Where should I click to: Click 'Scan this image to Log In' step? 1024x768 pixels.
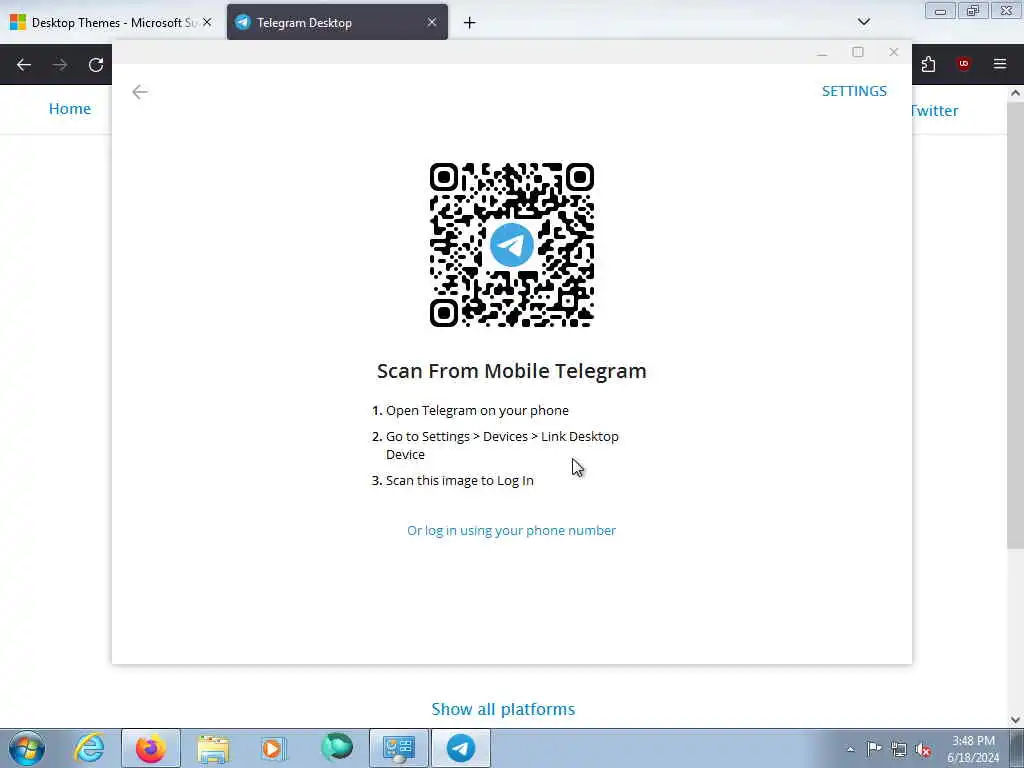(460, 481)
